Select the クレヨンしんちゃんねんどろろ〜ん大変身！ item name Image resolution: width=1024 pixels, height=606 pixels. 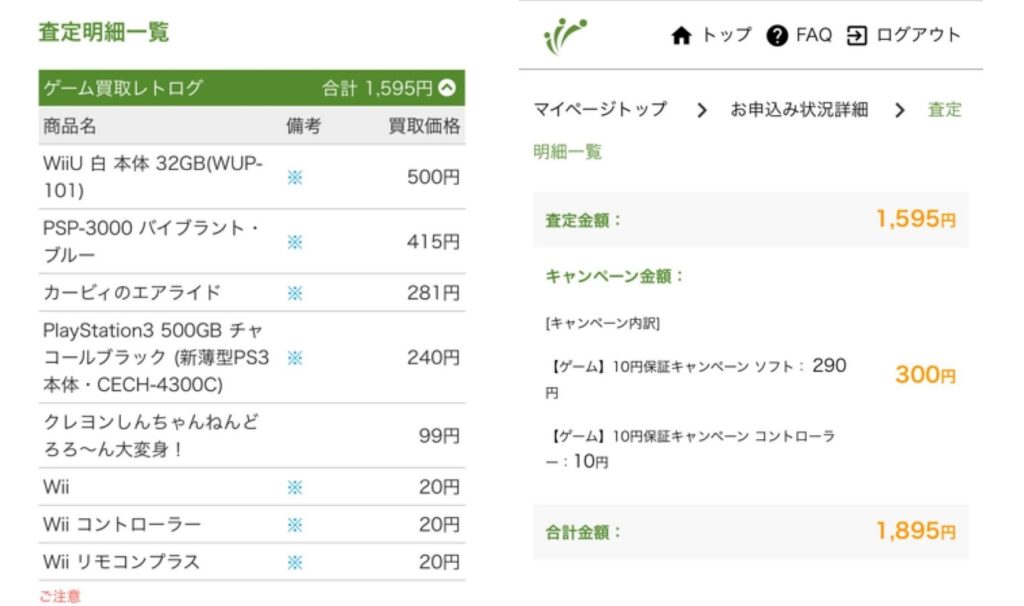point(151,435)
